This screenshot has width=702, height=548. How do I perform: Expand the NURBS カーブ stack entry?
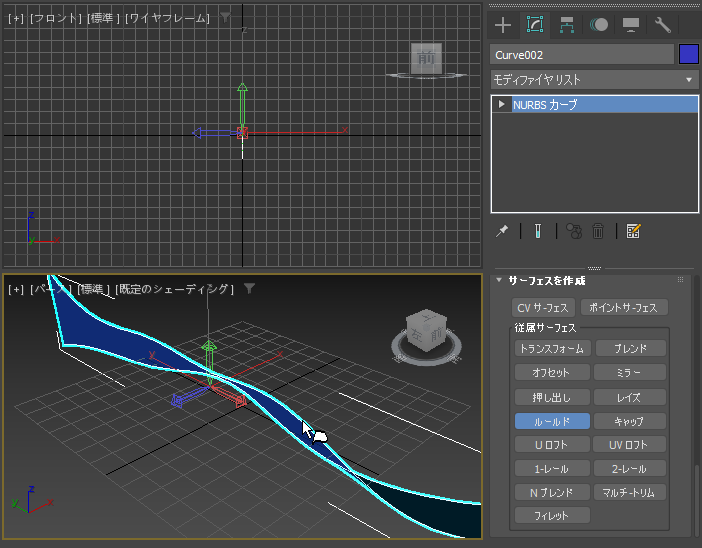(x=501, y=104)
